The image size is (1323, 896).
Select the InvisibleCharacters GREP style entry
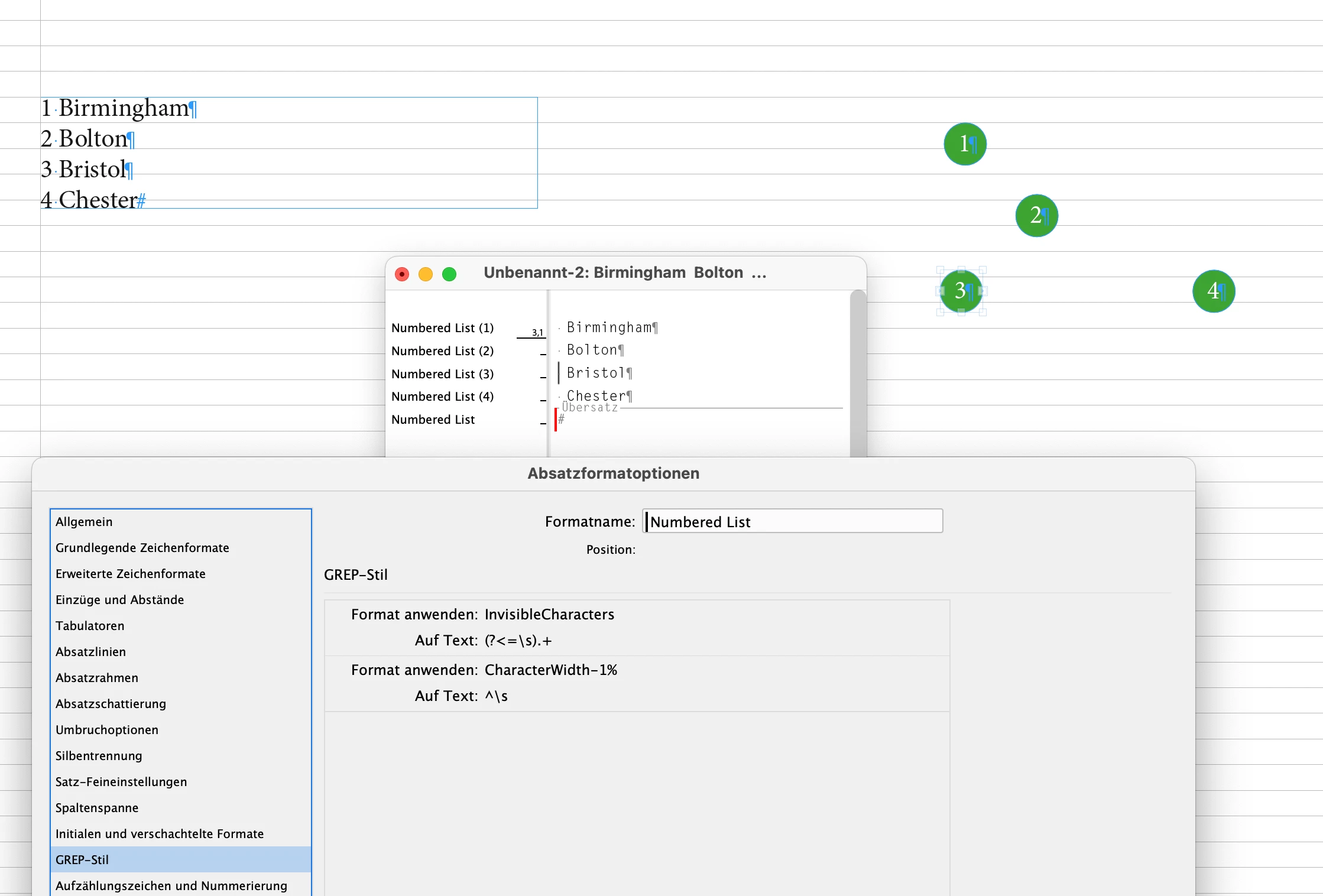(549, 614)
